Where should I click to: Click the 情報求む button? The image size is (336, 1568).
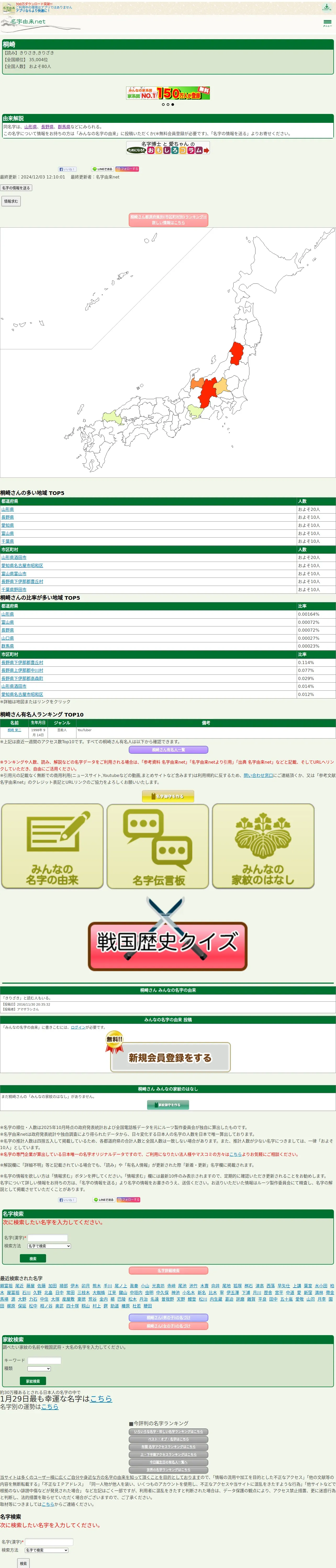(11, 201)
